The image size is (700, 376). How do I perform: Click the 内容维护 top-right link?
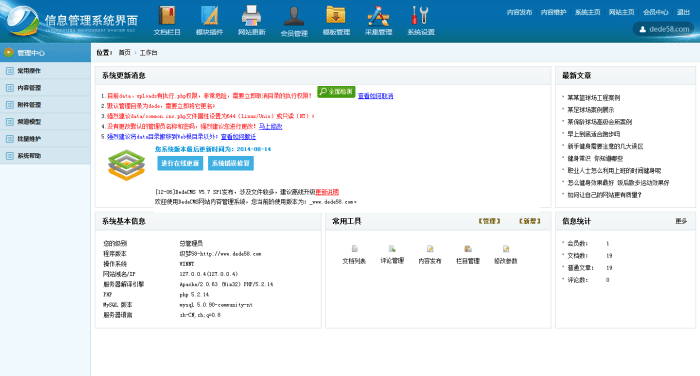[553, 12]
